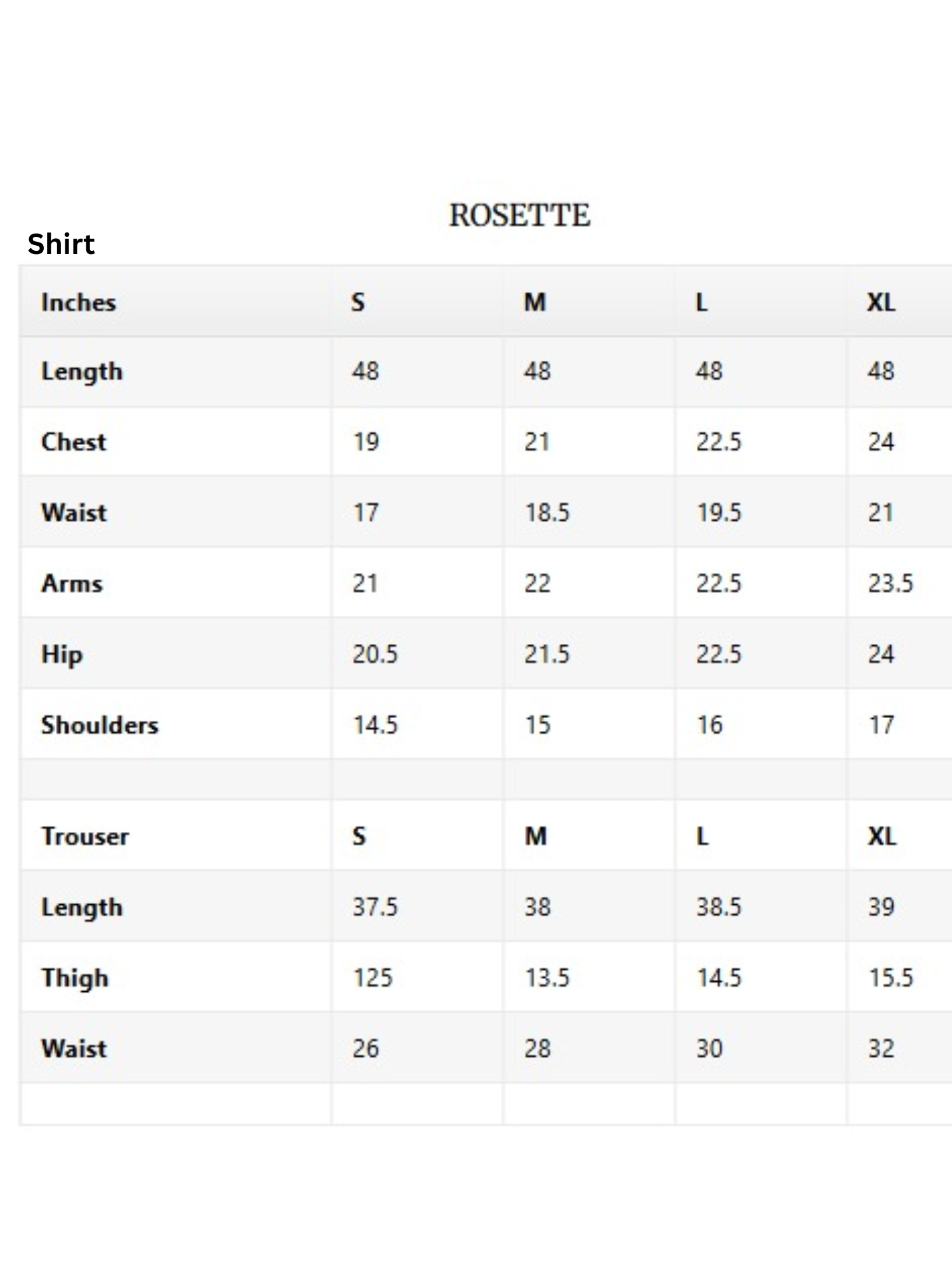Click the XL column header for Shirt
The image size is (952, 1270).
point(881,302)
